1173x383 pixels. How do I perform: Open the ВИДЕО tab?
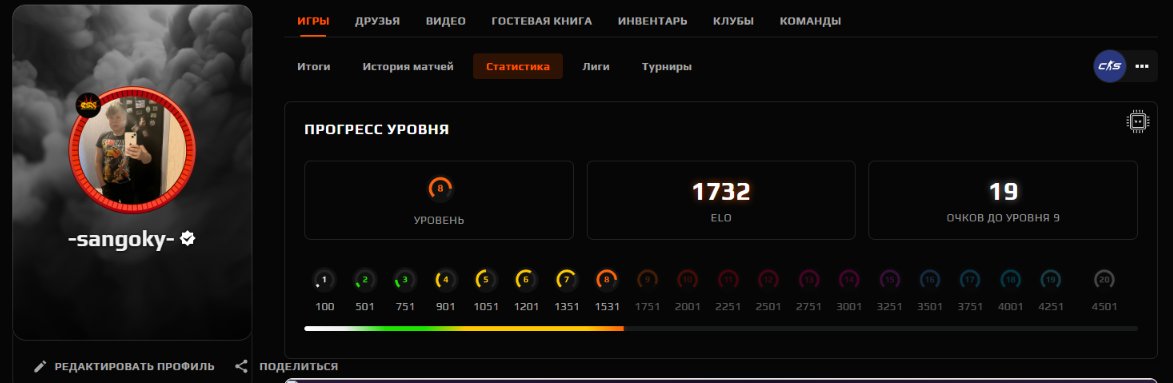coord(446,21)
